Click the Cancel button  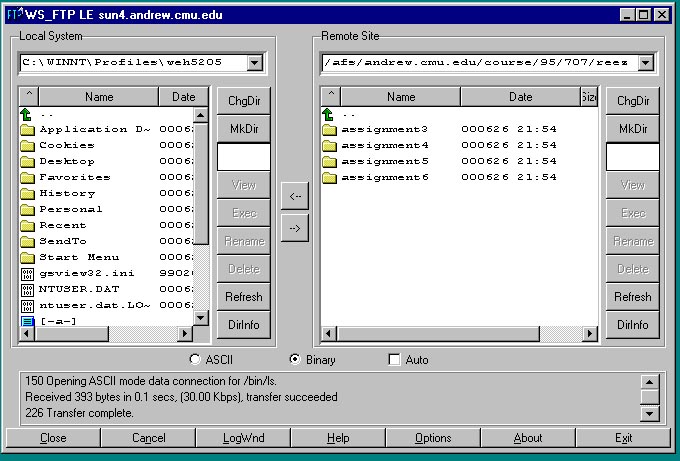pos(148,438)
